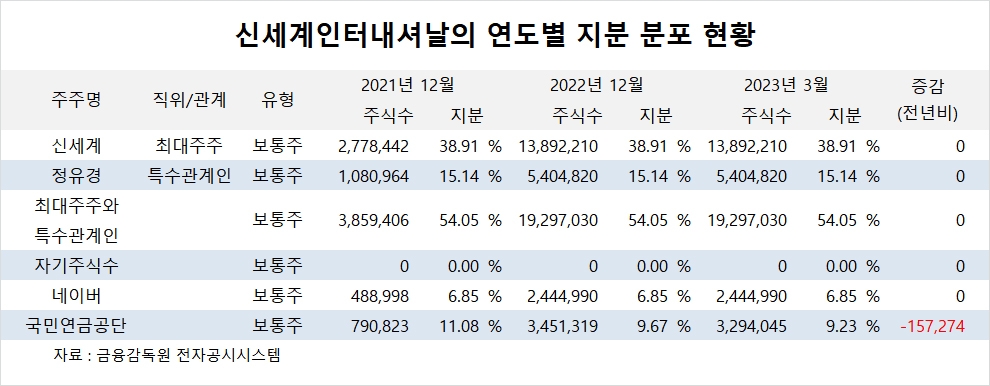The image size is (990, 386).
Task: Click the 특수관계인 relation cell for 정유경
Action: pyautogui.click(x=189, y=176)
